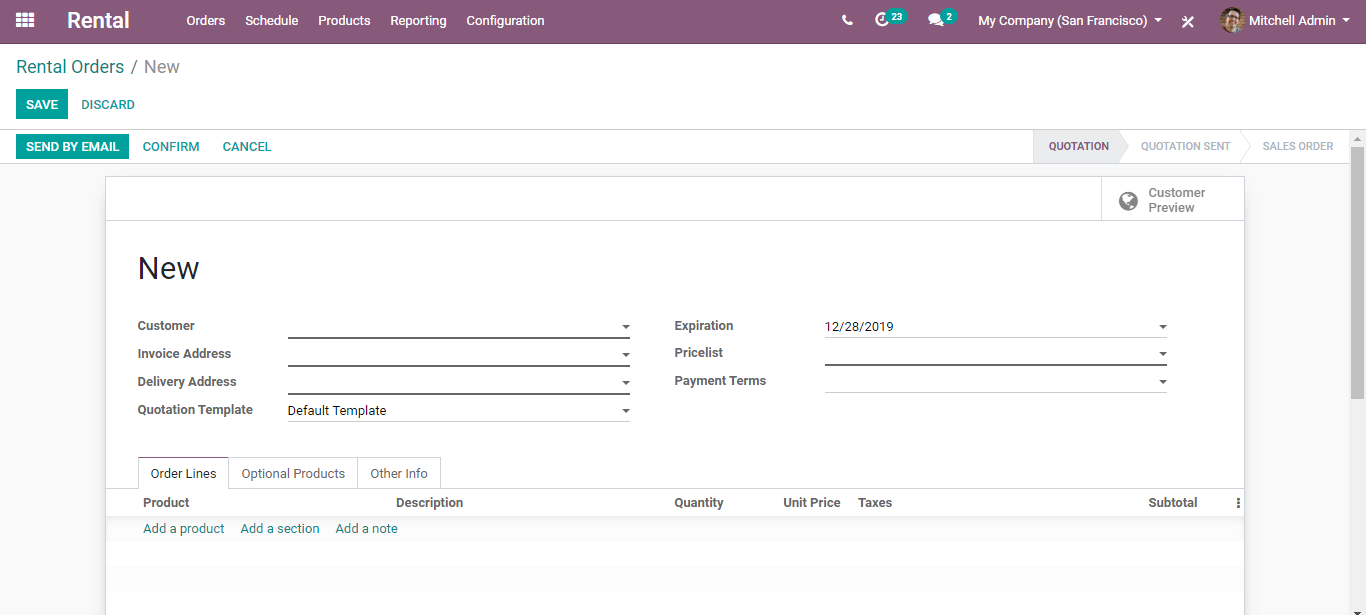
Task: Expand the Pricelist dropdown arrow
Action: (x=1163, y=354)
